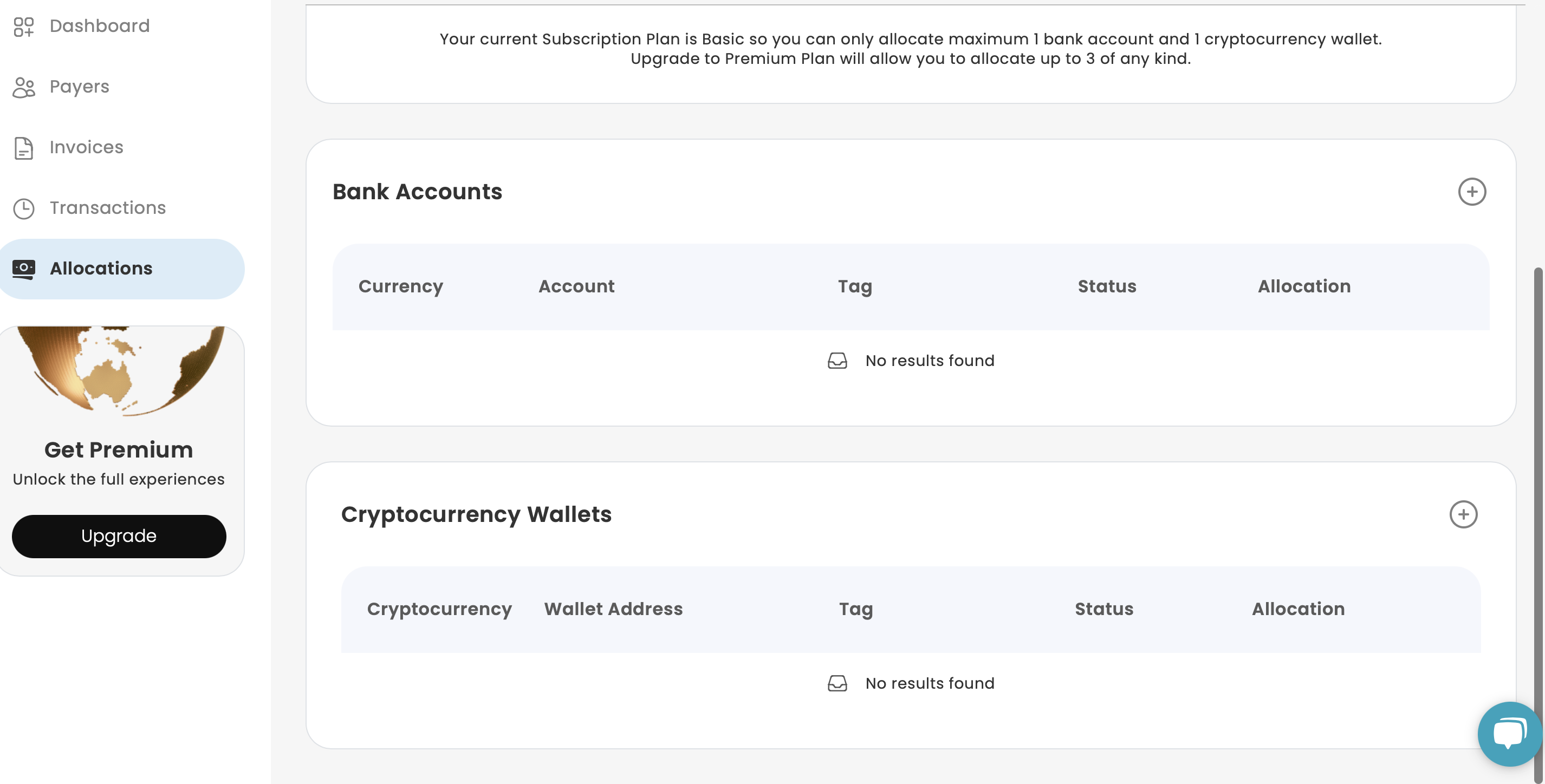Open the live chat widget
The height and width of the screenshot is (784, 1545).
[x=1509, y=733]
